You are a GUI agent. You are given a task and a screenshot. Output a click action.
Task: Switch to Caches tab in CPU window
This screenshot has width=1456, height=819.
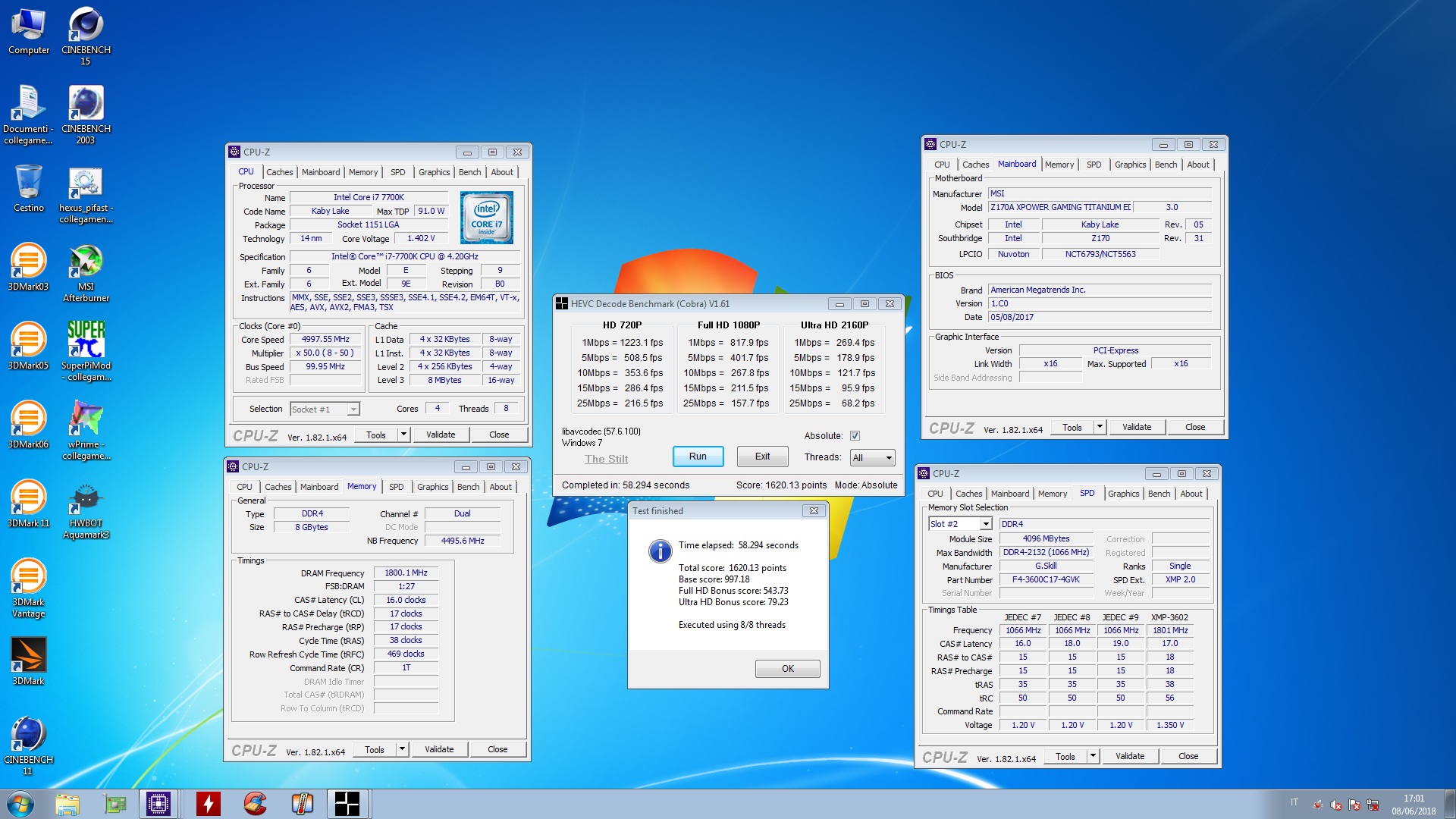[279, 172]
